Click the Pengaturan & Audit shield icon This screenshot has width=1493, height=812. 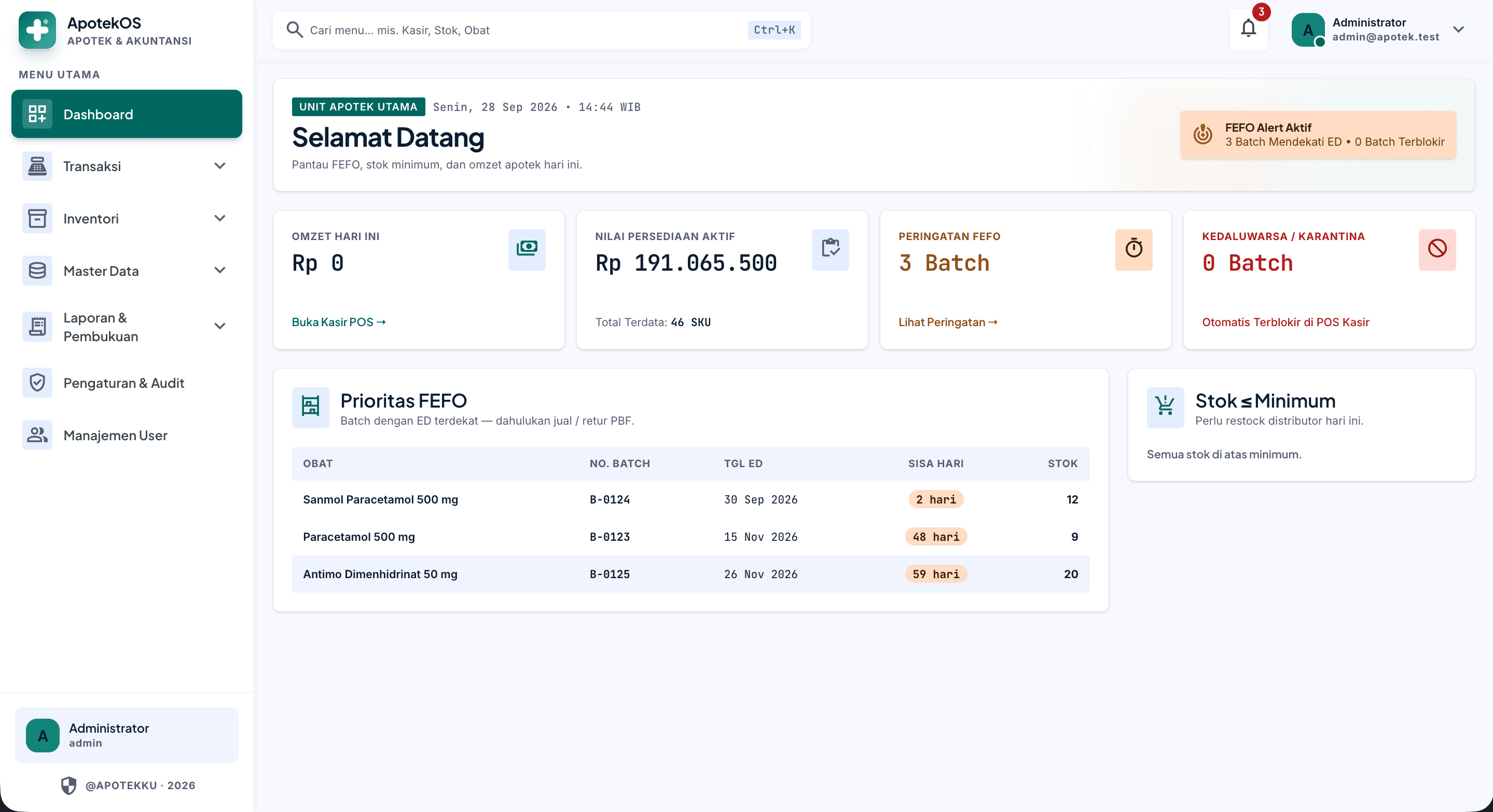pos(37,383)
